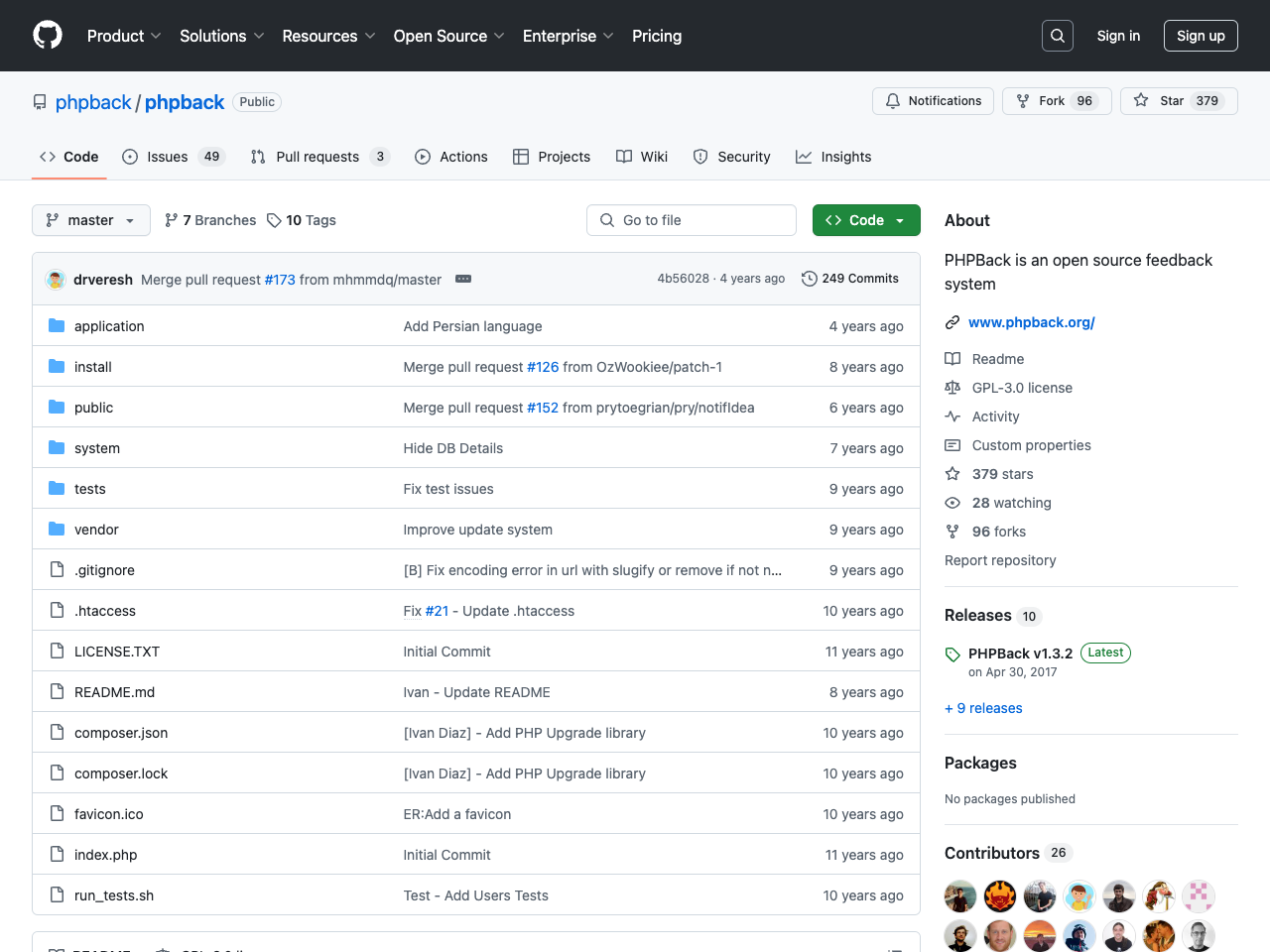The width and height of the screenshot is (1270, 952).
Task: Star the phpback repository
Action: (x=1179, y=101)
